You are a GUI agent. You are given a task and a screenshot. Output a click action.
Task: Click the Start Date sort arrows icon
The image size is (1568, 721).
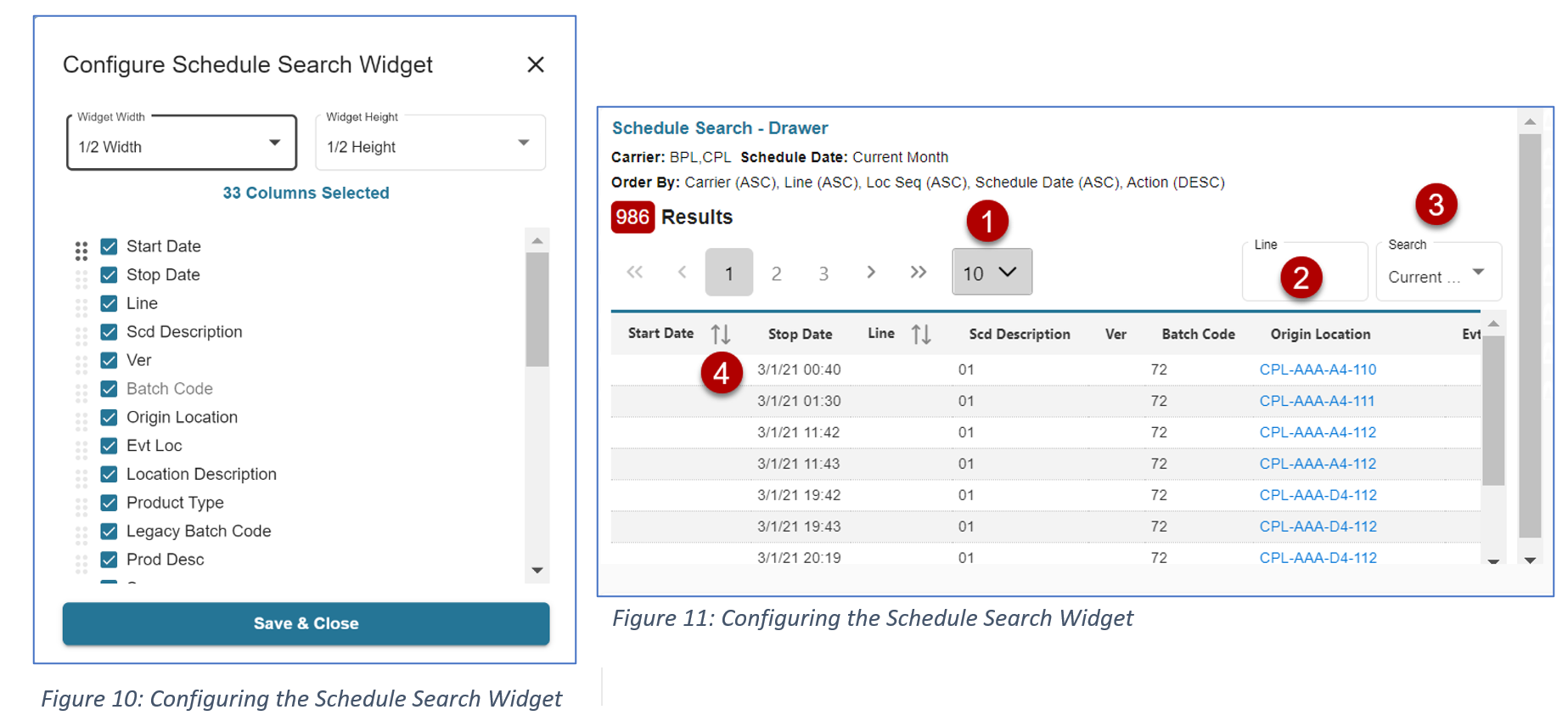point(720,335)
